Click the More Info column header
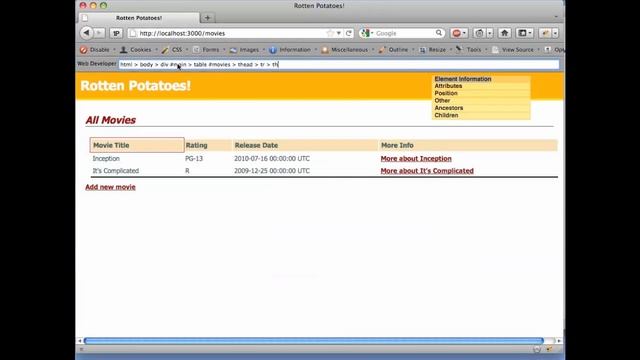The height and width of the screenshot is (360, 640). click(x=468, y=145)
